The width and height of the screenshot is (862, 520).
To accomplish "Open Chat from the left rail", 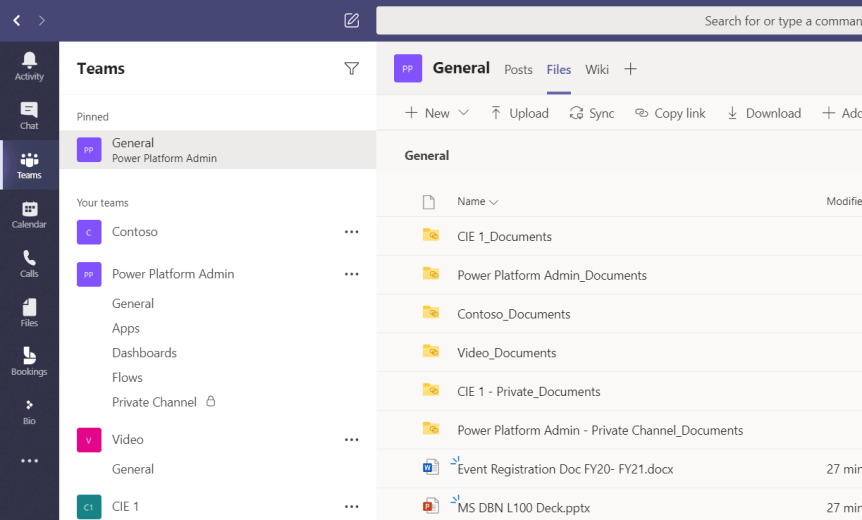I will pos(29,116).
